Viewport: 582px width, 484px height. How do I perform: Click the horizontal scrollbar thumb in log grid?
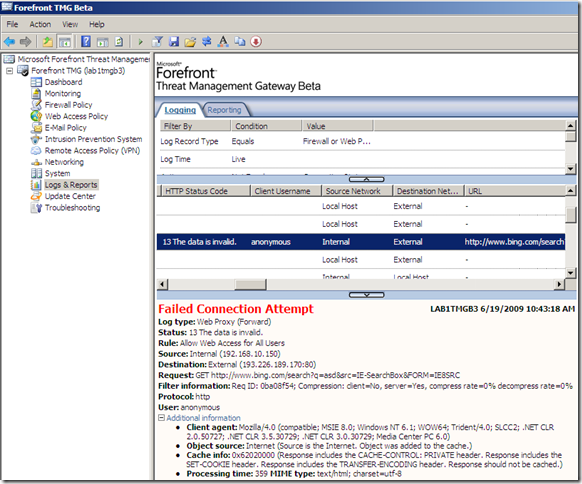click(251, 285)
